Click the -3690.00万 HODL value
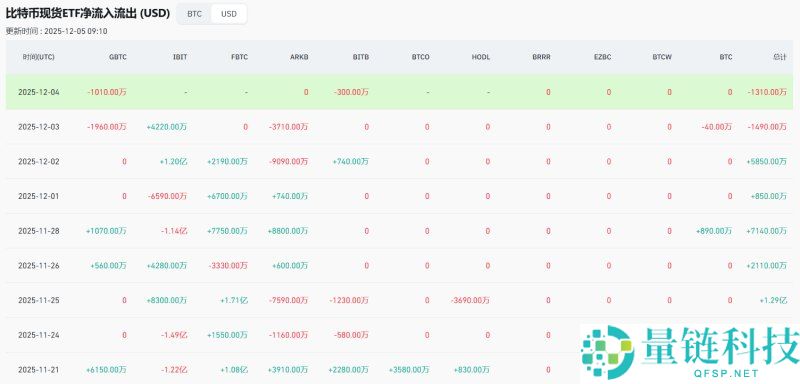Screen dimensions: 800x384 [469, 300]
